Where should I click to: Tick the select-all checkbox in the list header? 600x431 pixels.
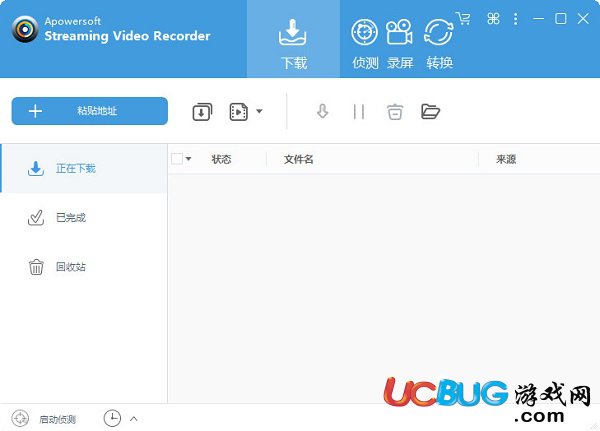click(177, 158)
